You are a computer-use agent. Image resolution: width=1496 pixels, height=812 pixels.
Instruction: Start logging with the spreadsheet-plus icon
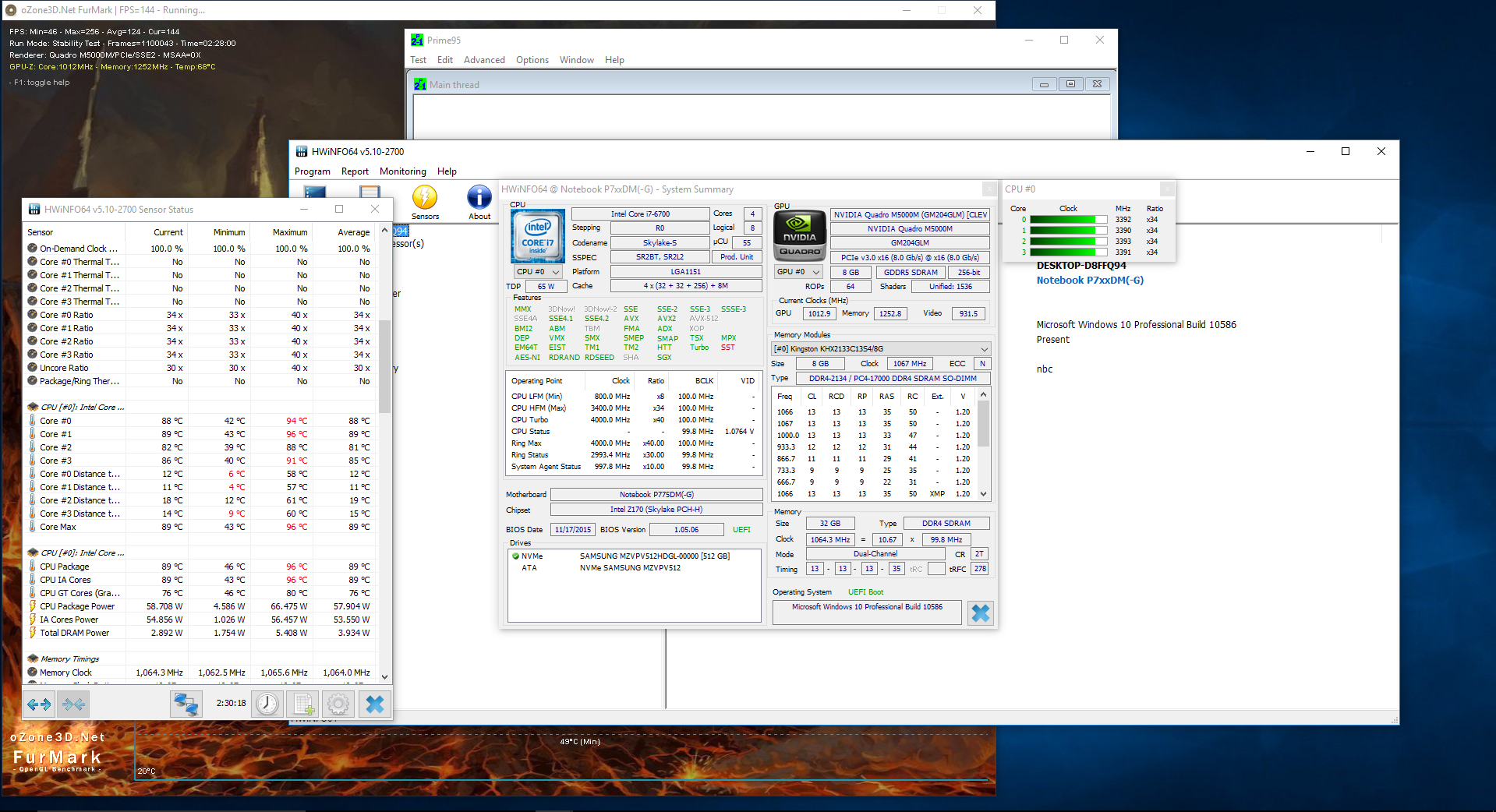[303, 704]
